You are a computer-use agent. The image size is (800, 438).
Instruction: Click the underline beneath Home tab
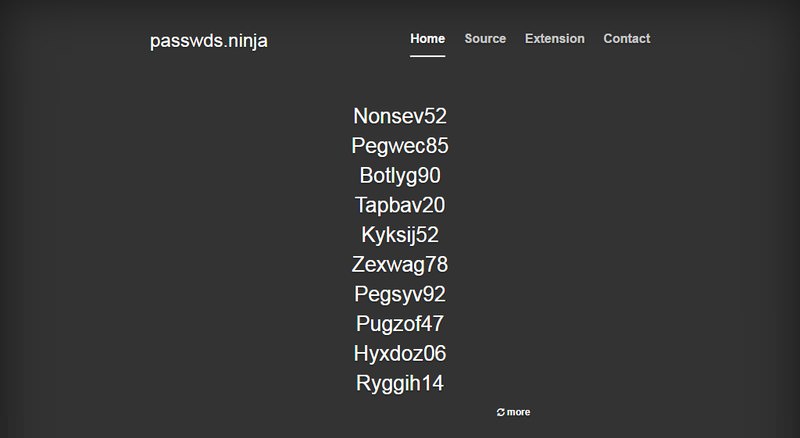click(428, 56)
